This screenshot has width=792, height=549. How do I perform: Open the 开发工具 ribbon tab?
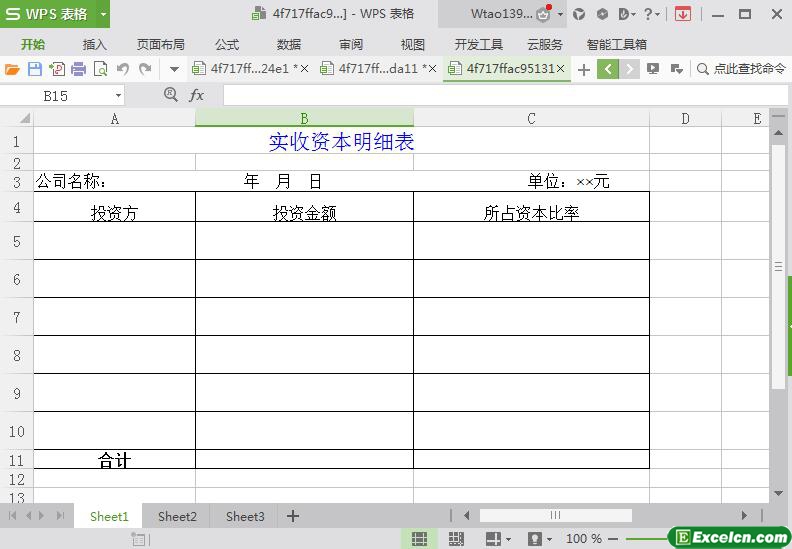coord(478,44)
